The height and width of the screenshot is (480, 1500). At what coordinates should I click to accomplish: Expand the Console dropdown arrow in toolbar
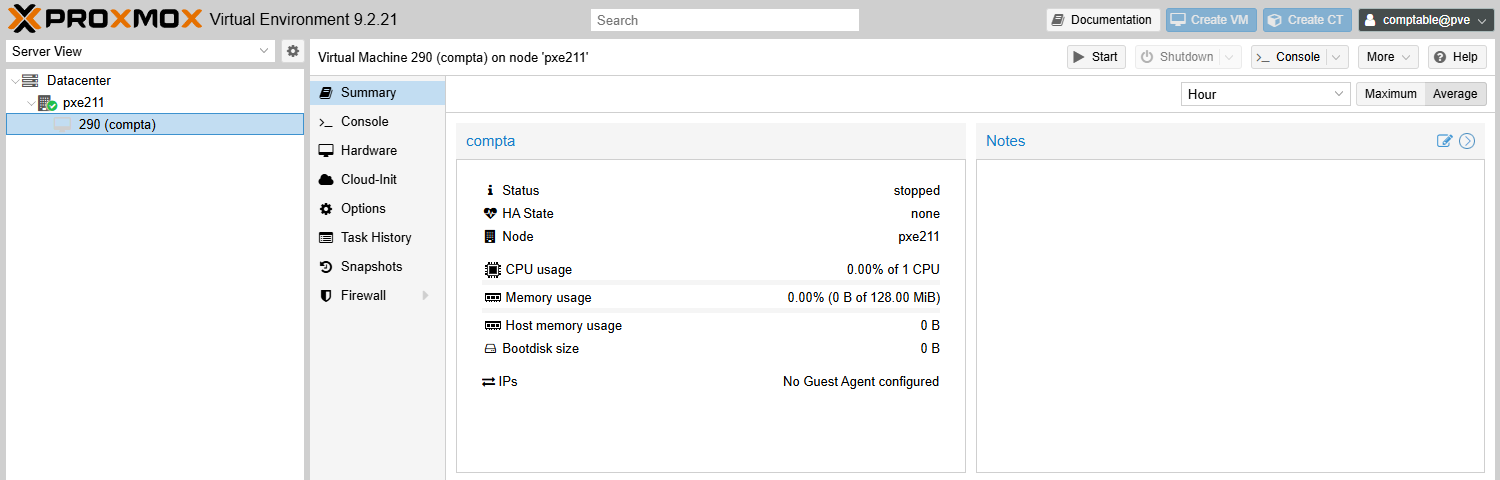coord(1337,57)
